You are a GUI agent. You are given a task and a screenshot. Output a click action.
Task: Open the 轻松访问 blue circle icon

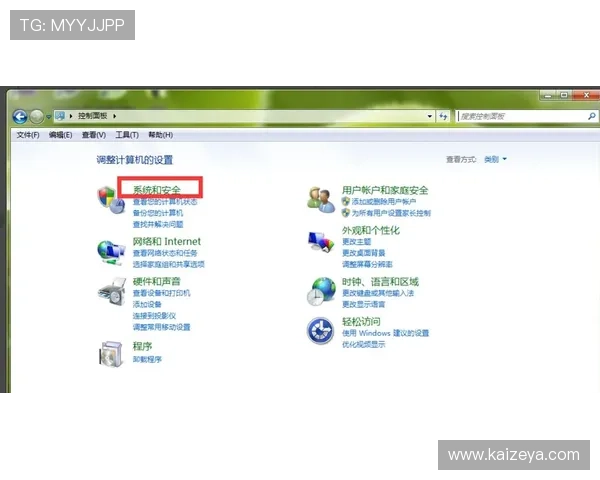click(321, 331)
